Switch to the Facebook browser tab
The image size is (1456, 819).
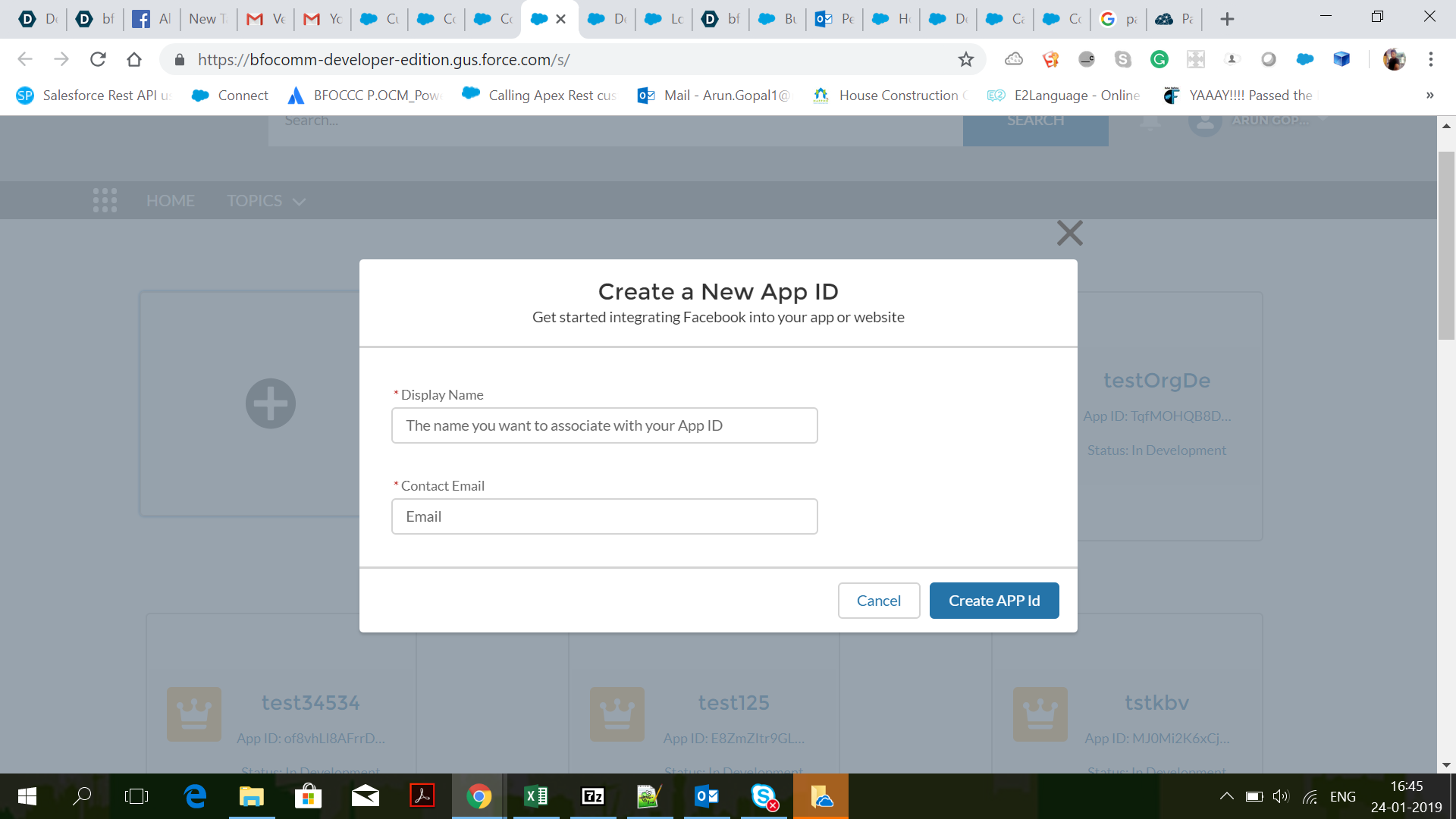(x=152, y=19)
